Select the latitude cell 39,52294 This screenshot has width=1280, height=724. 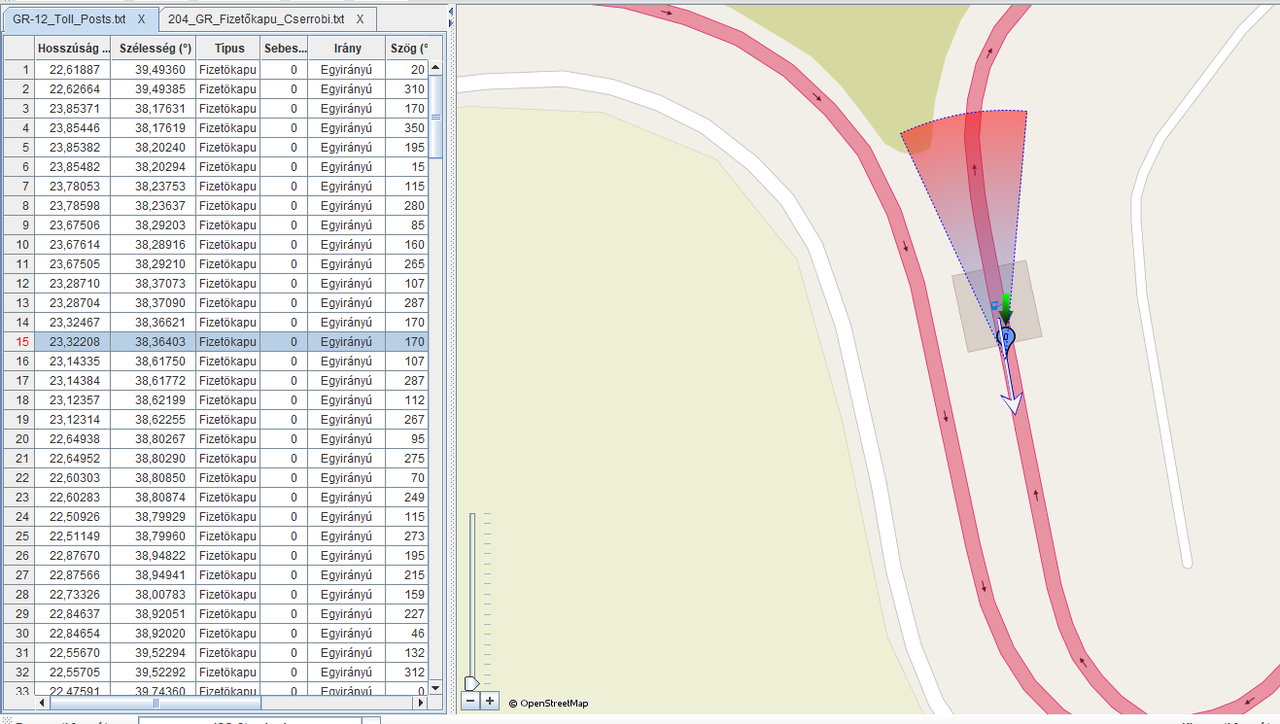152,654
